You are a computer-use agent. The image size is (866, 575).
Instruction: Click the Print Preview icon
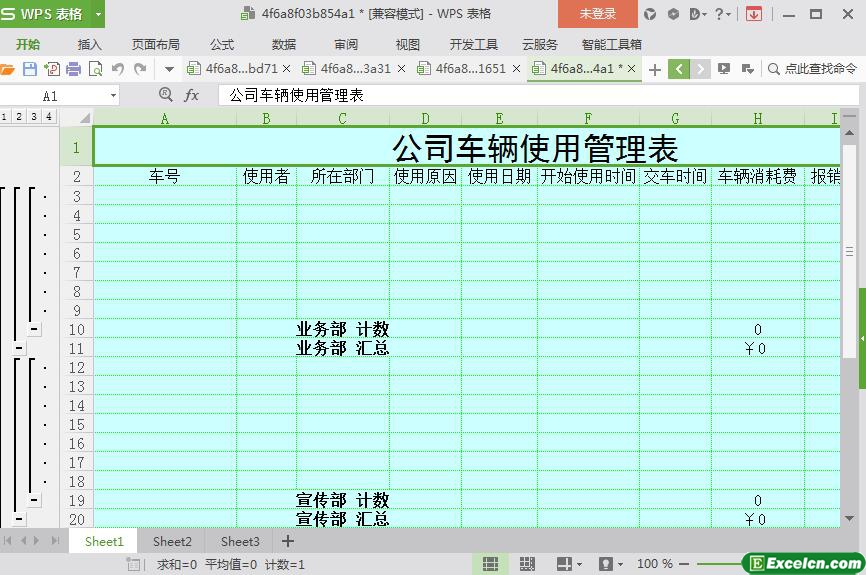click(96, 69)
